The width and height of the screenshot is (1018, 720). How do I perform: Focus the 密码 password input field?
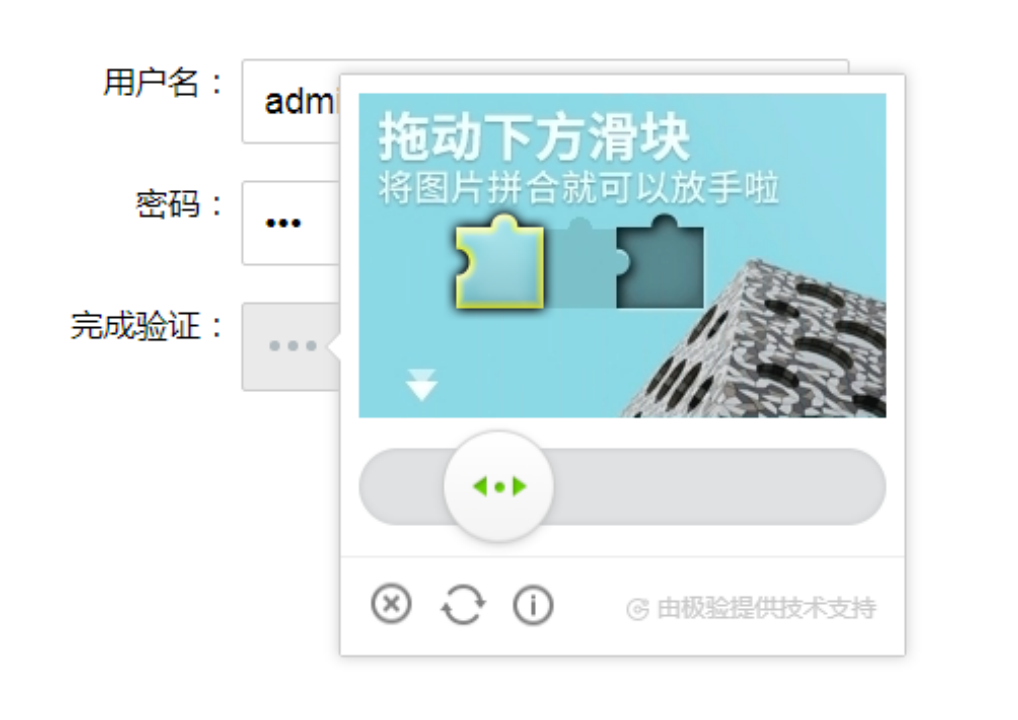290,223
